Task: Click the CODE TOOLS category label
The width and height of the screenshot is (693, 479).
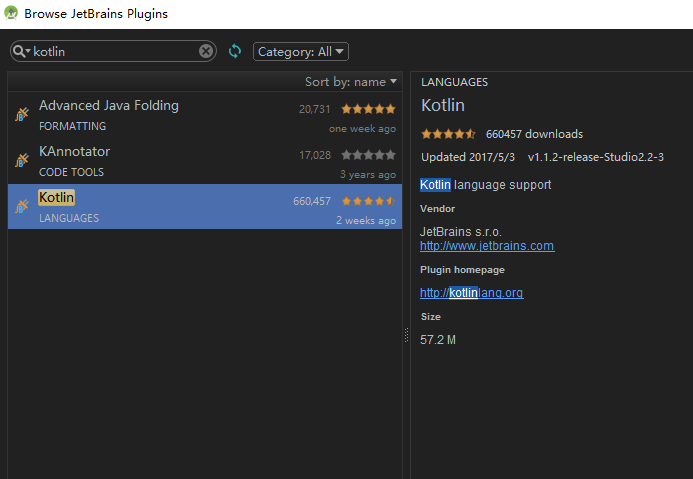Action: pyautogui.click(x=71, y=172)
